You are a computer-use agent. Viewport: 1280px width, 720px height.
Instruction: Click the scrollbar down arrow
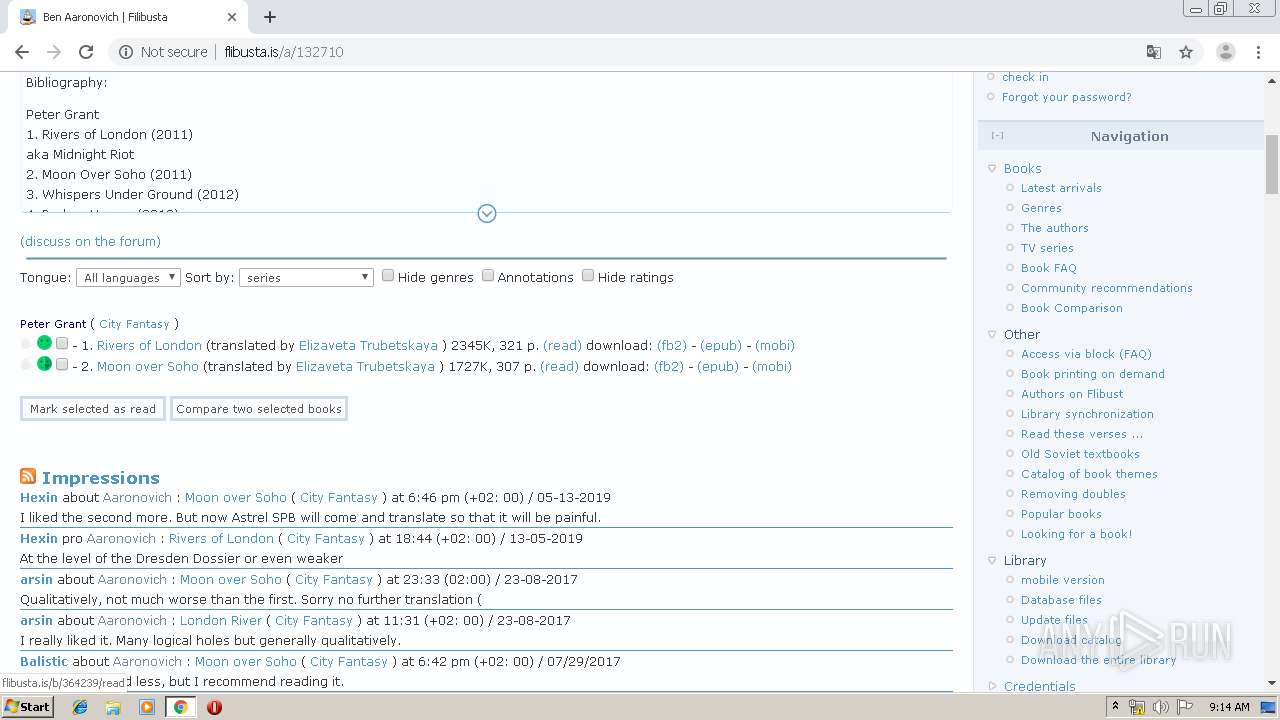(1272, 683)
